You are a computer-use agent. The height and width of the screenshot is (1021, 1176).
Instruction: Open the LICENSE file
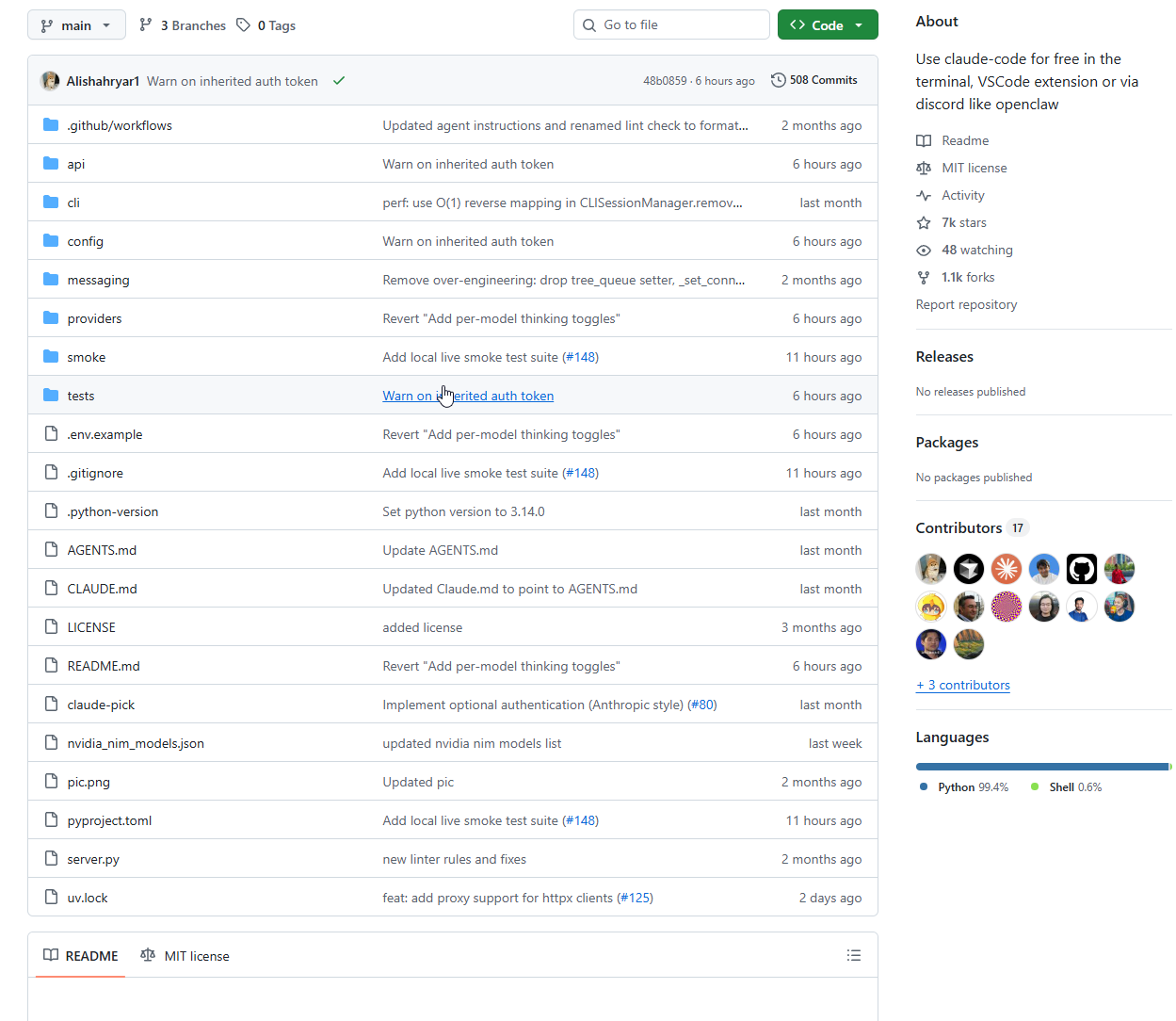91,627
